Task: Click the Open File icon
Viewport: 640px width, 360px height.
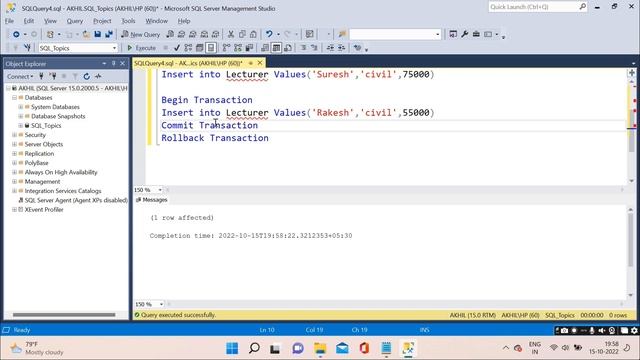Action: point(86,34)
